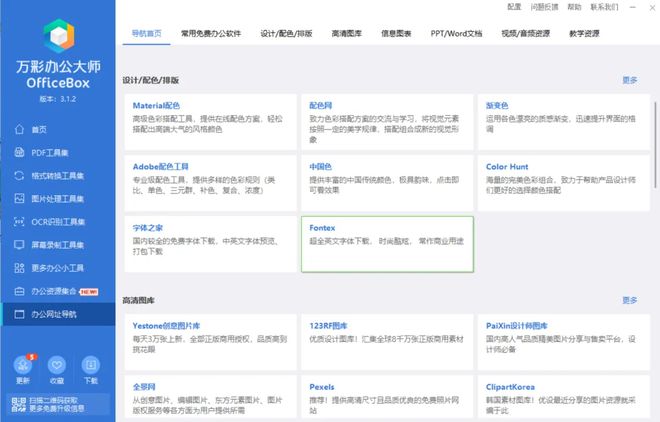Viewport: 660px width, 422px height.
Task: Click the QR code at bottom left
Action: pos(17,404)
